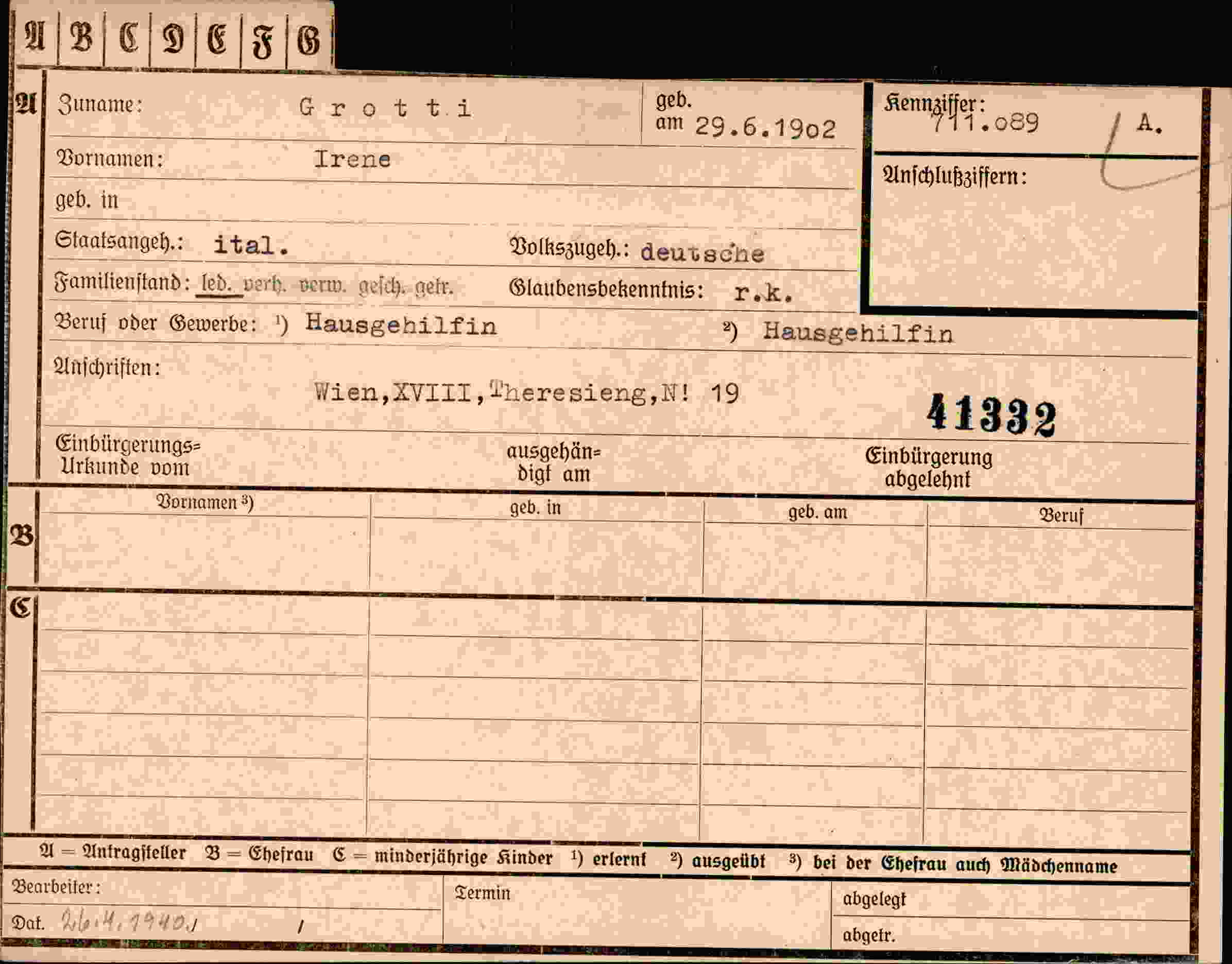Click the 'ausgehändigt am' label
Viewport: 1232px width, 964px height.
coord(554,463)
